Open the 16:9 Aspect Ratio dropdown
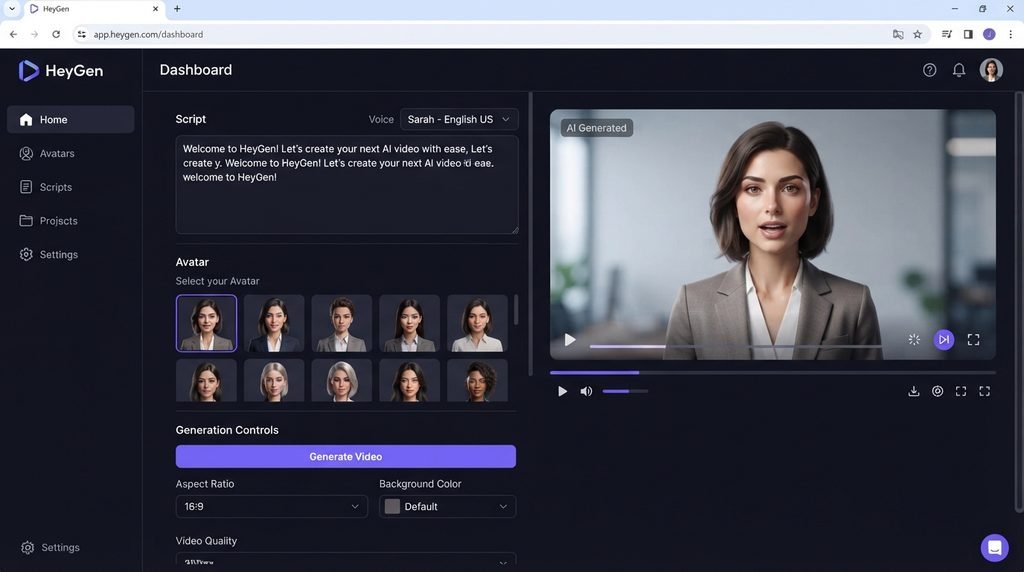Screen dimensions: 1024x572 [272, 506]
